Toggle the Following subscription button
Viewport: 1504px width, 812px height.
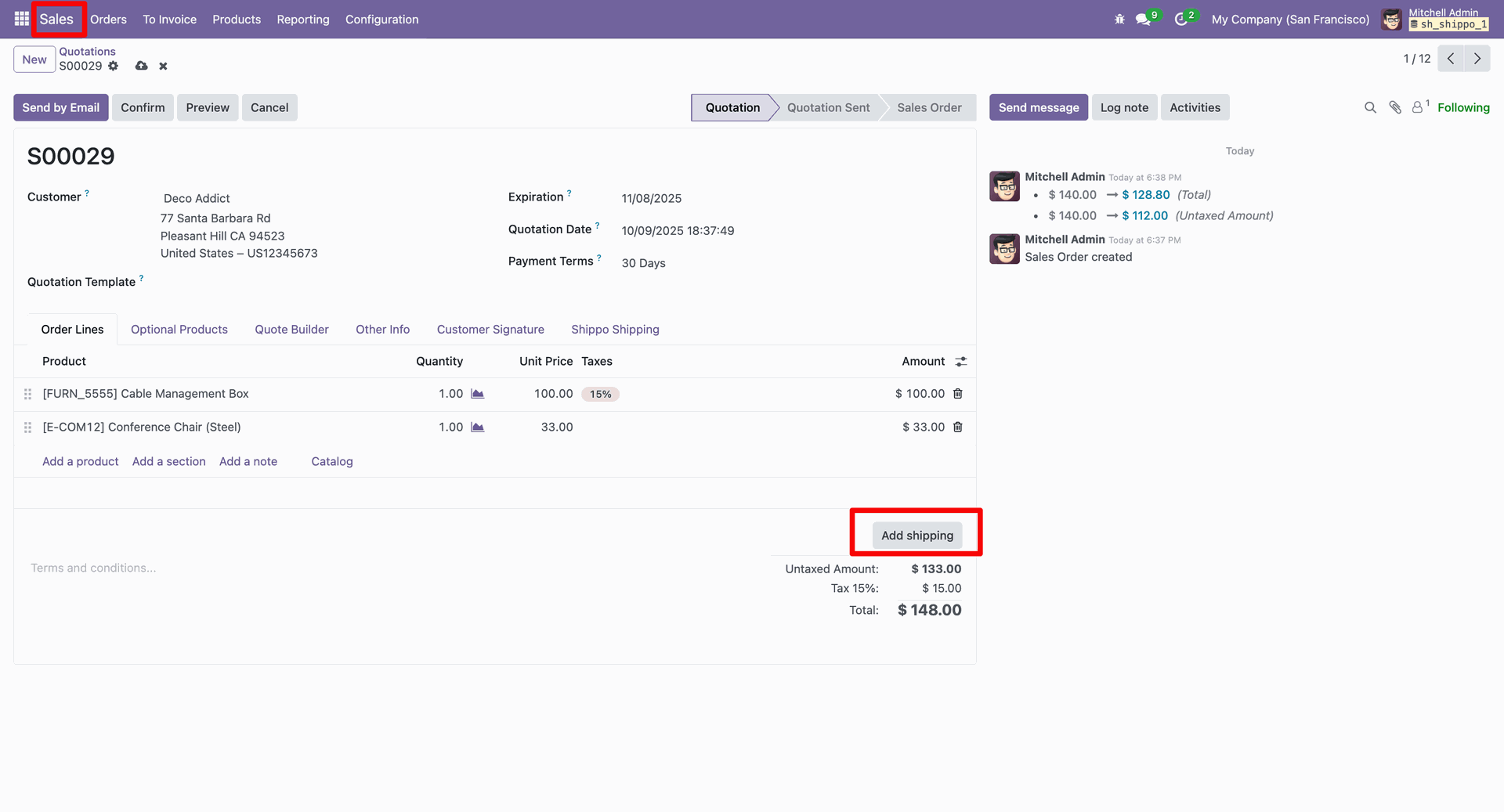[x=1462, y=107]
